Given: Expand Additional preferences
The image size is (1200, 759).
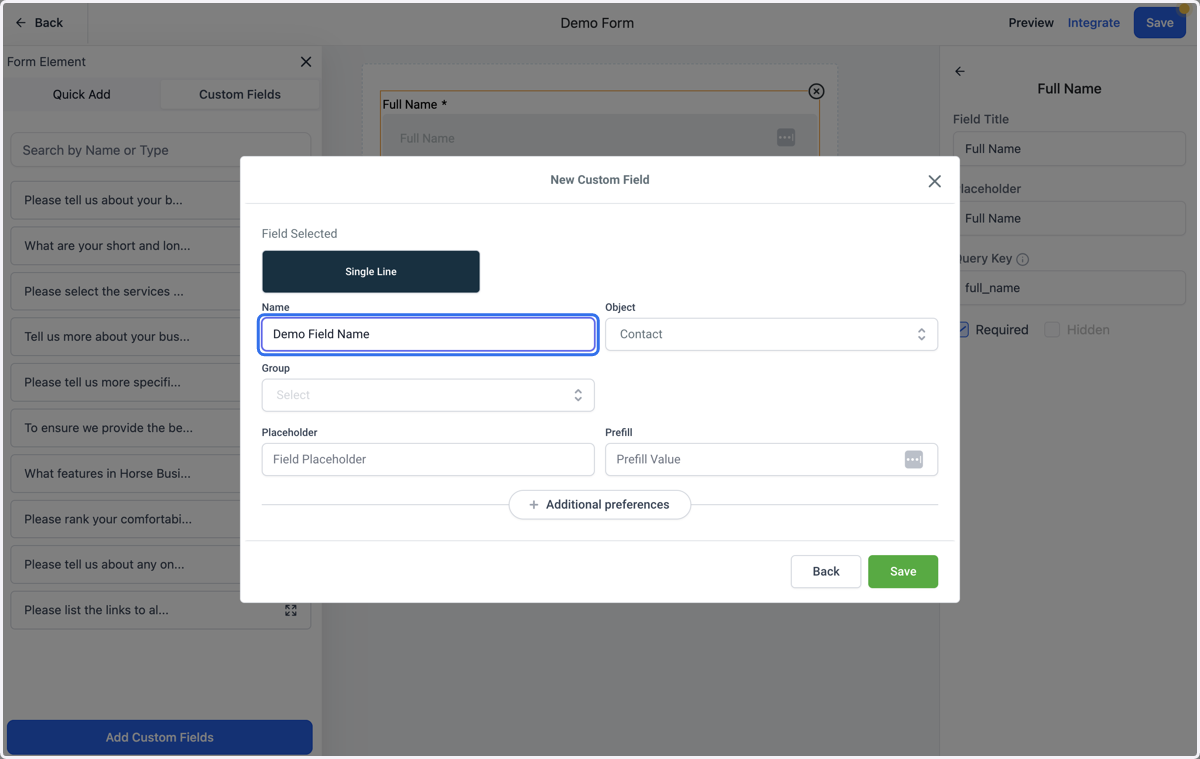Looking at the screenshot, I should [x=600, y=505].
